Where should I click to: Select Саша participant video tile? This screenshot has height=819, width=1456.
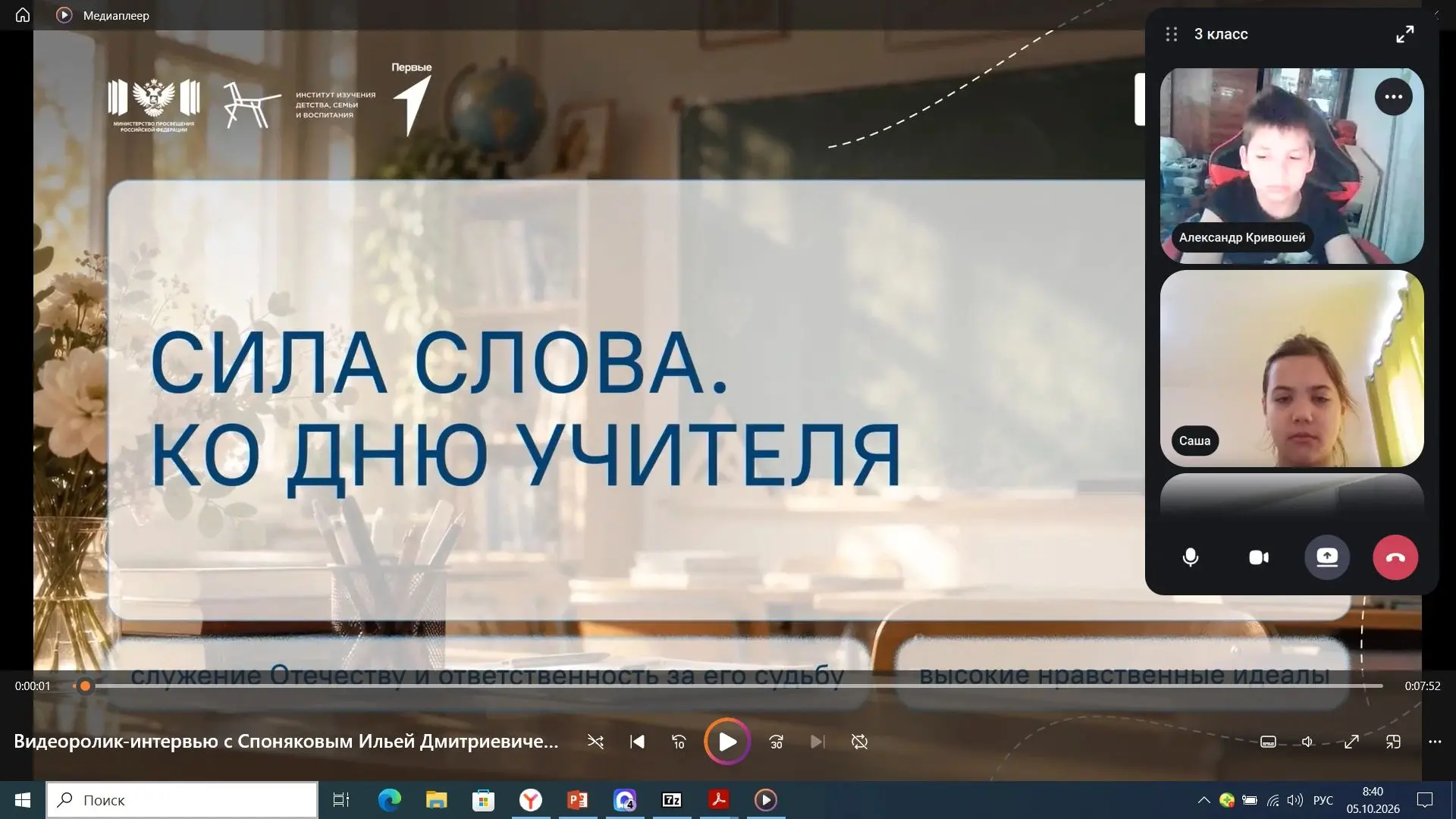tap(1292, 369)
